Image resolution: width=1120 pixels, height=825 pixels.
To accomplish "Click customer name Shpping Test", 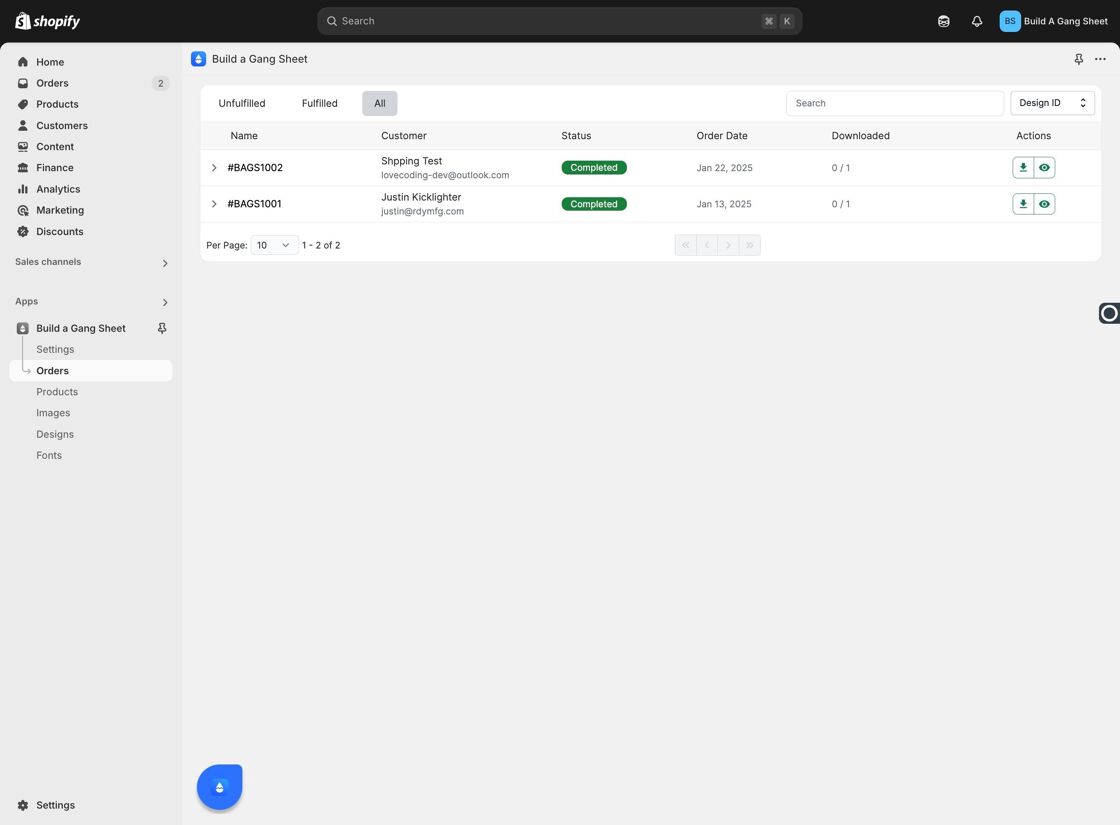I will pos(411,161).
